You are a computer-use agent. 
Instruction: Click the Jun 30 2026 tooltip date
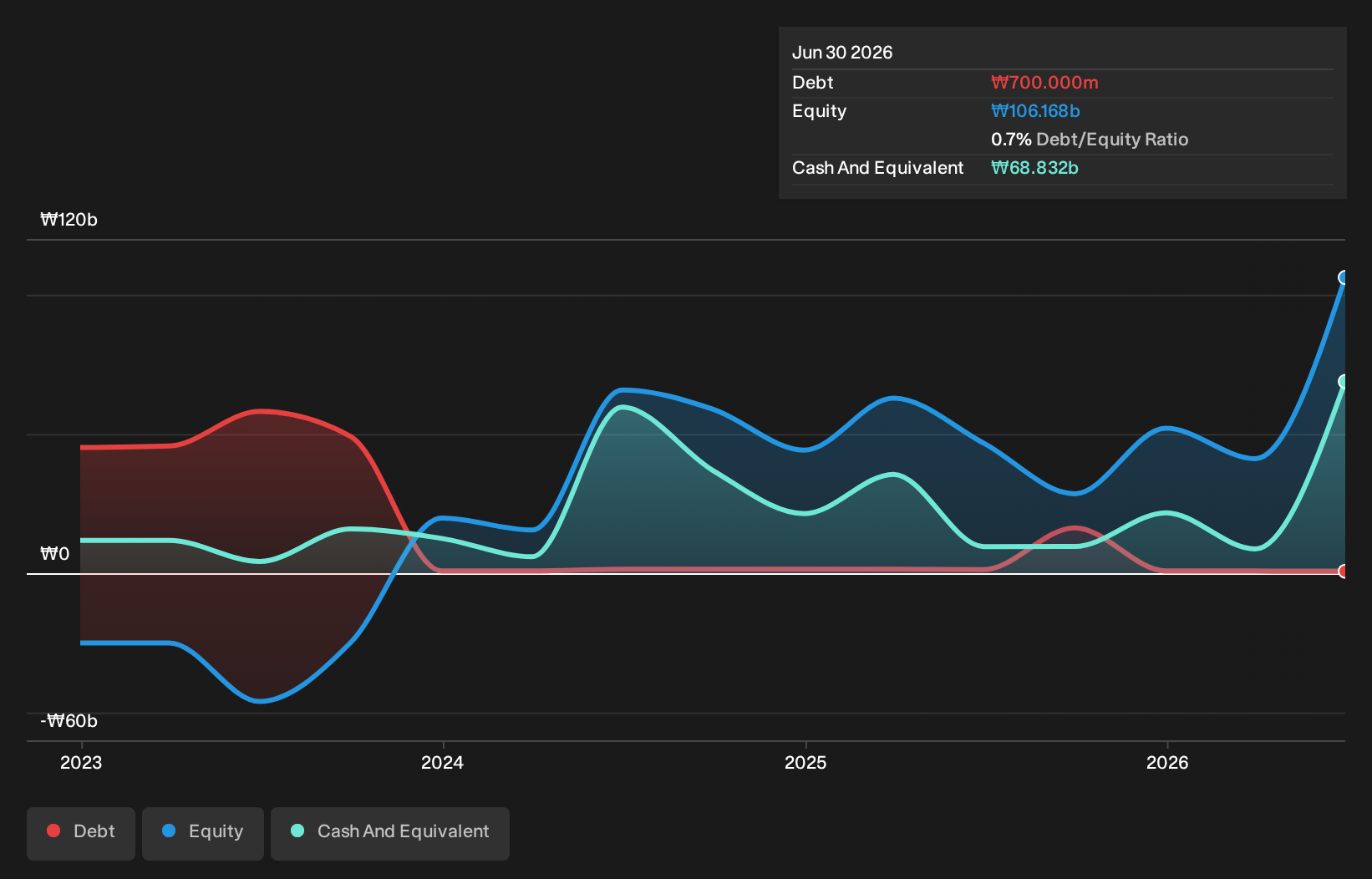pyautogui.click(x=842, y=53)
